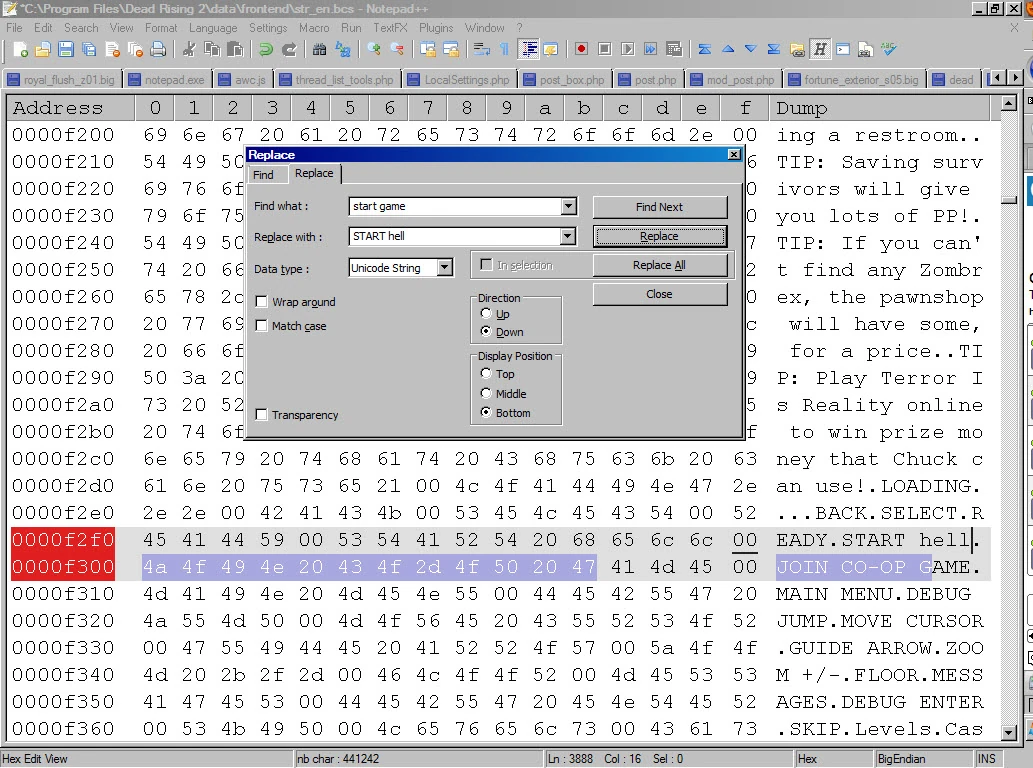Click the vertical scrollbar up arrow
Screen dimensions: 1033x768
[1009, 103]
